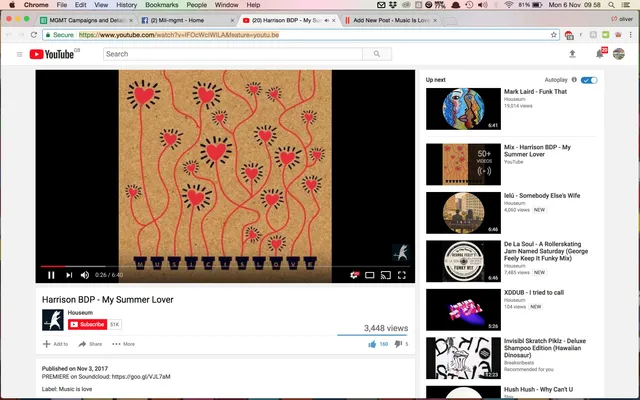
Task: Open the Chrome menu in menu bar
Action: (36, 5)
